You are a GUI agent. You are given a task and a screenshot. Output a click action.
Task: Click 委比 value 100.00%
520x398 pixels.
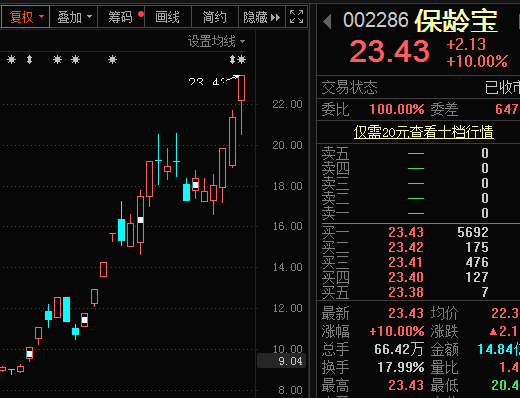(397, 109)
